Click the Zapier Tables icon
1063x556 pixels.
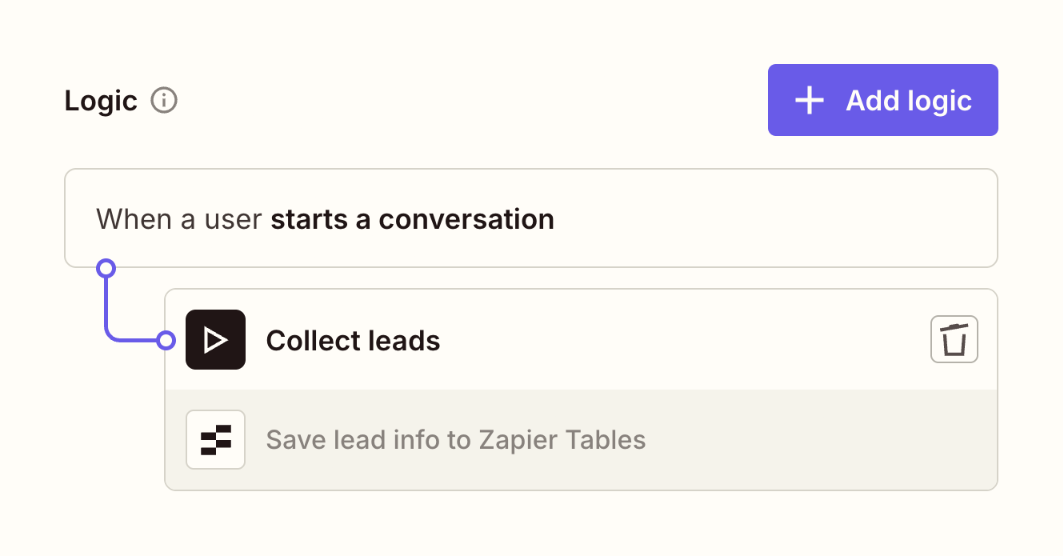[x=216, y=440]
